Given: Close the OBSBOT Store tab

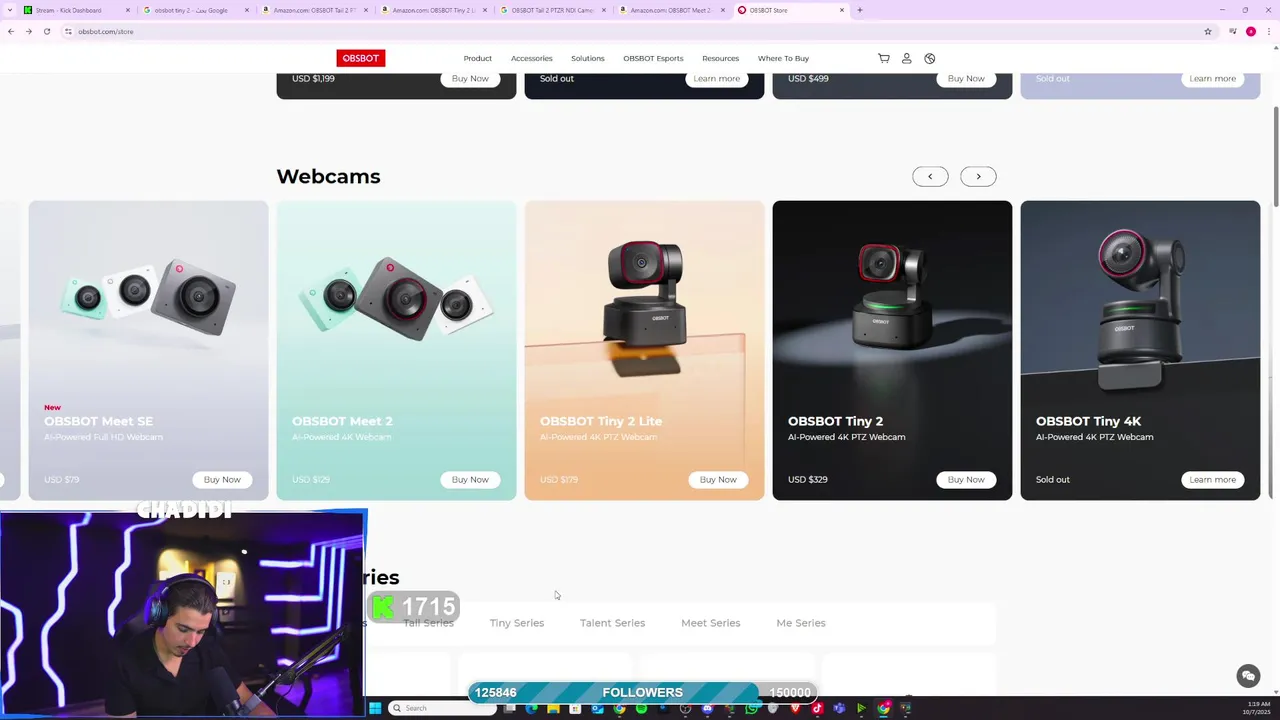Looking at the screenshot, I should (842, 10).
